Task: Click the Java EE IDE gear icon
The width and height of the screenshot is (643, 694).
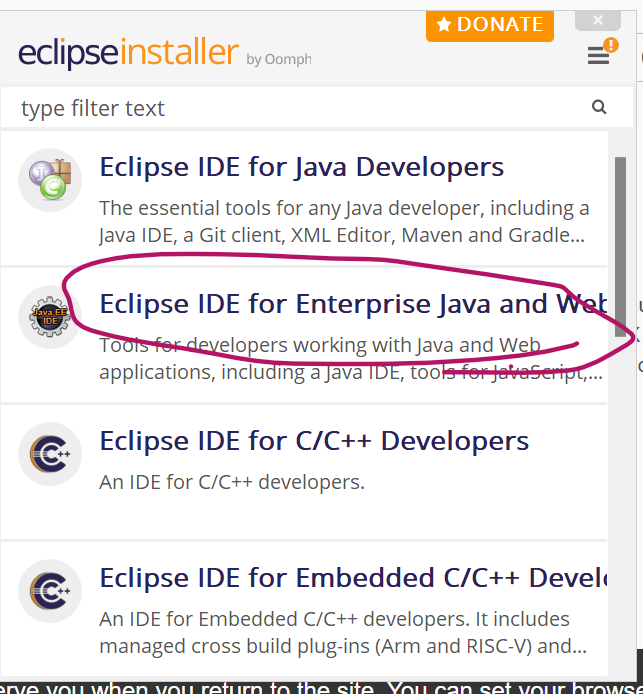Action: (x=50, y=317)
